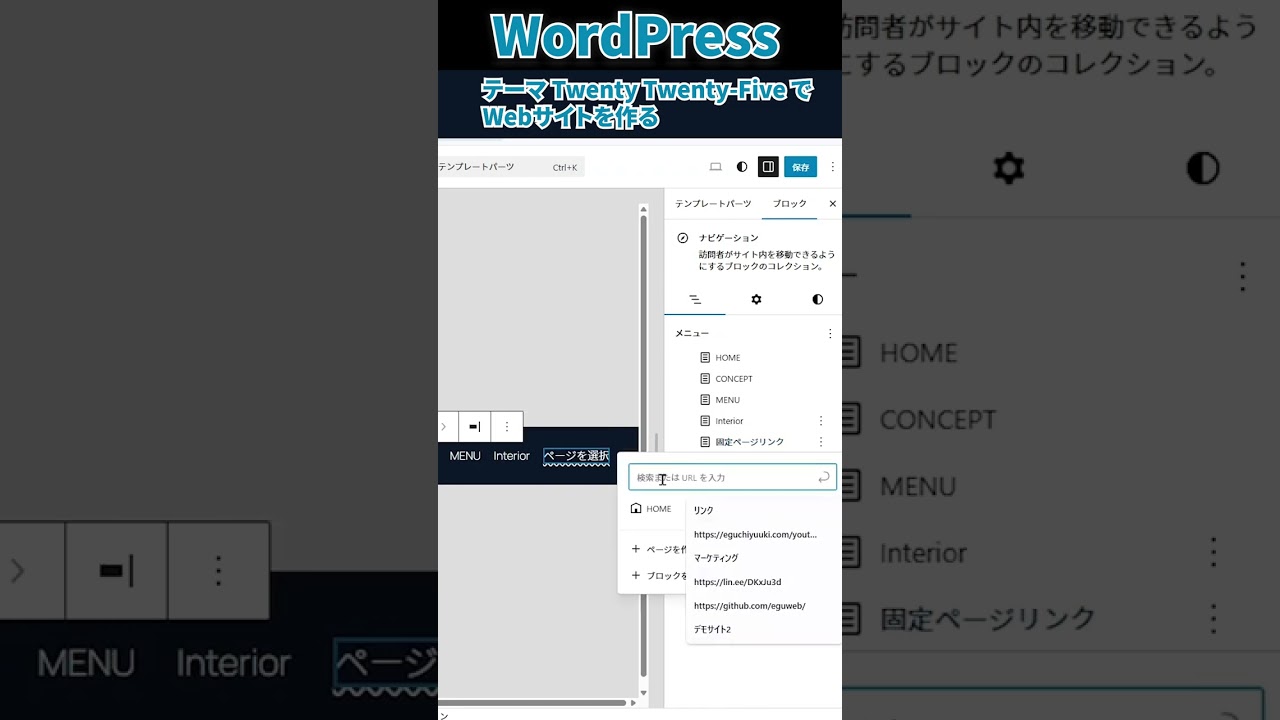1280x720 pixels.
Task: Open options kebab for 固定ページリンク item
Action: [x=821, y=442]
